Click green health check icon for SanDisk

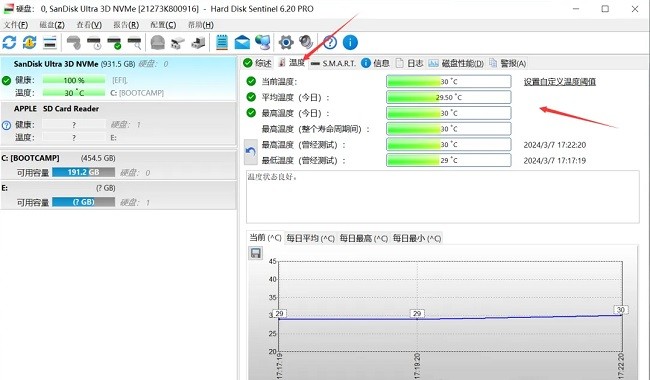[6, 80]
